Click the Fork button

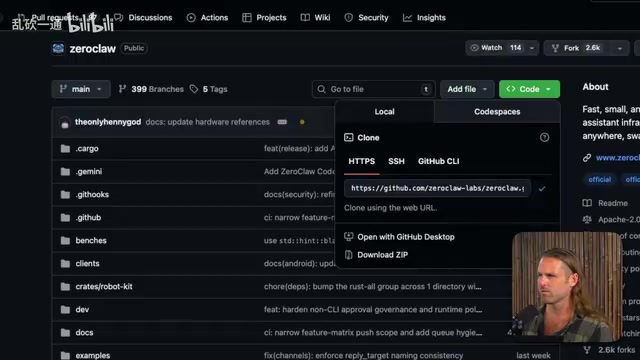577,48
